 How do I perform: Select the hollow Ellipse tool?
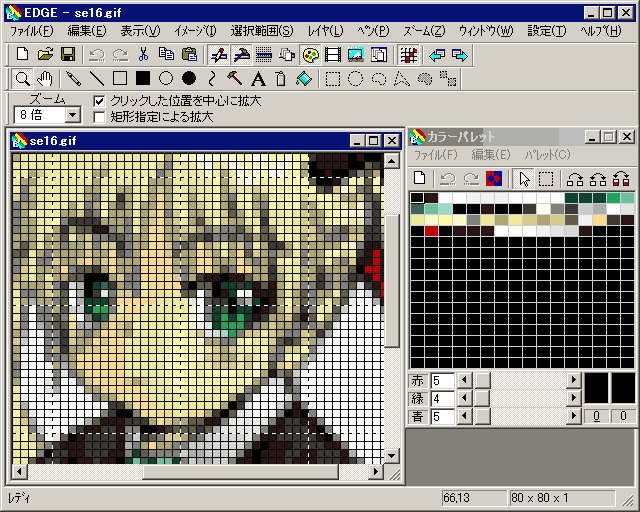(166, 78)
